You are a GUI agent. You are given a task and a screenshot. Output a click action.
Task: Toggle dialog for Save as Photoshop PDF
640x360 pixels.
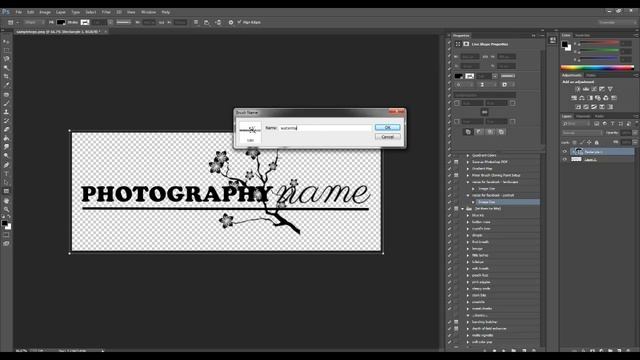click(456, 162)
